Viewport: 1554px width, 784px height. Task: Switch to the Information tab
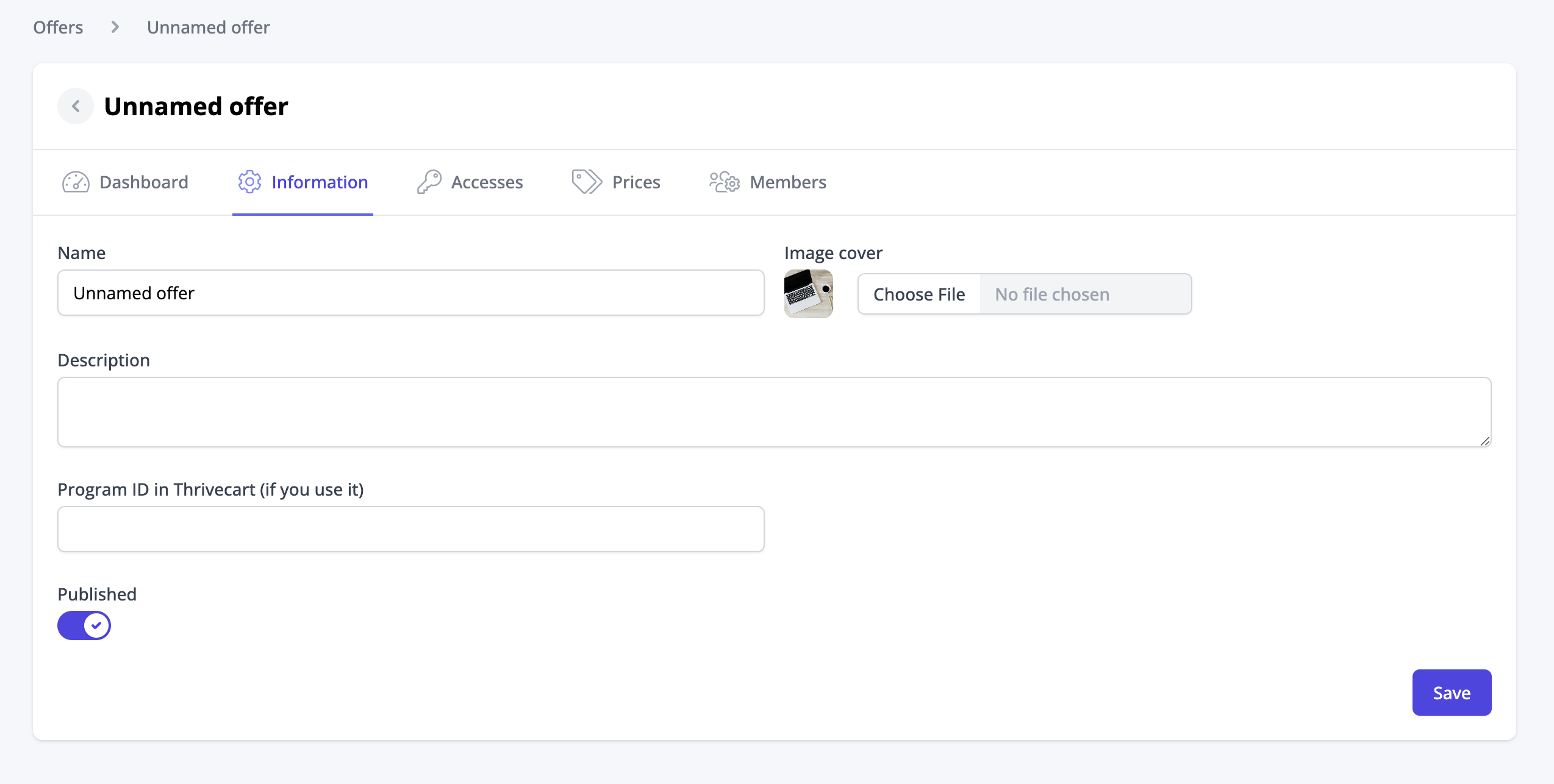tap(303, 182)
